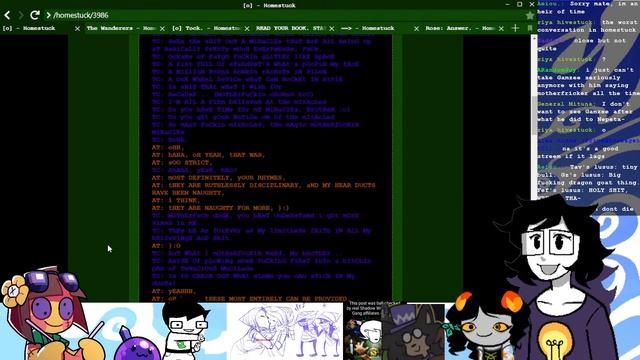Screen dimensions: 640x360
Task: Close the "READ YOUR BOOK" tab
Action: point(332,29)
